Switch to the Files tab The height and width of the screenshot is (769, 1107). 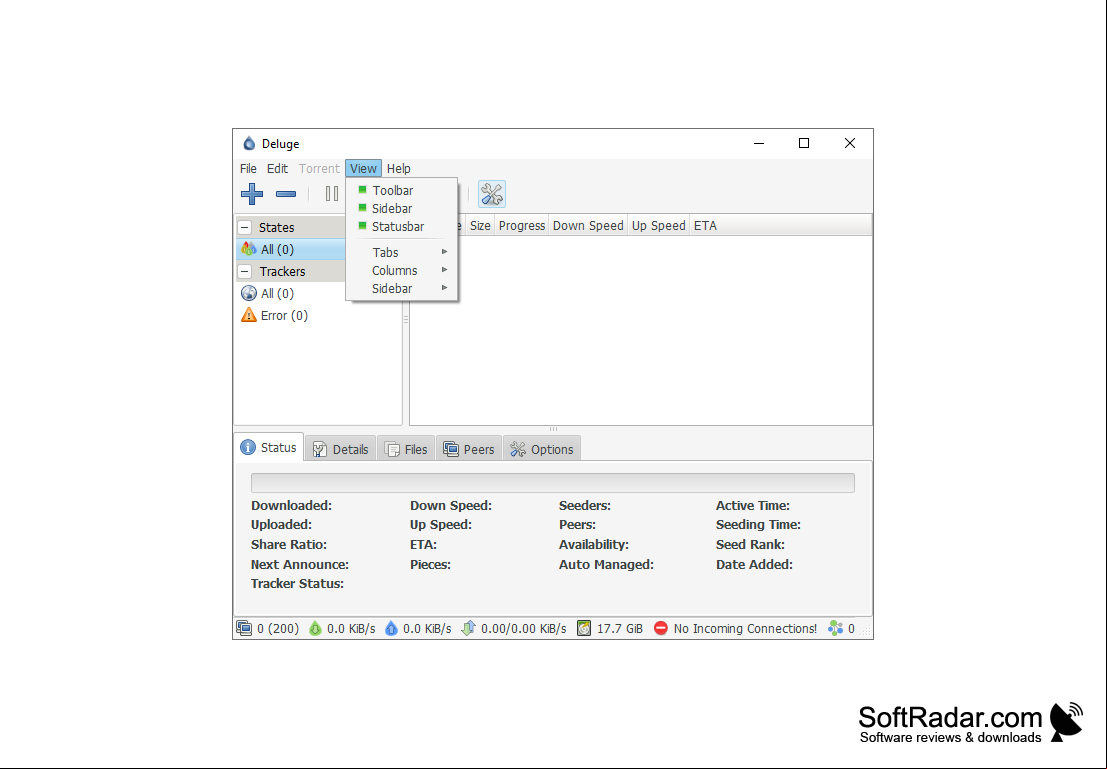(406, 449)
